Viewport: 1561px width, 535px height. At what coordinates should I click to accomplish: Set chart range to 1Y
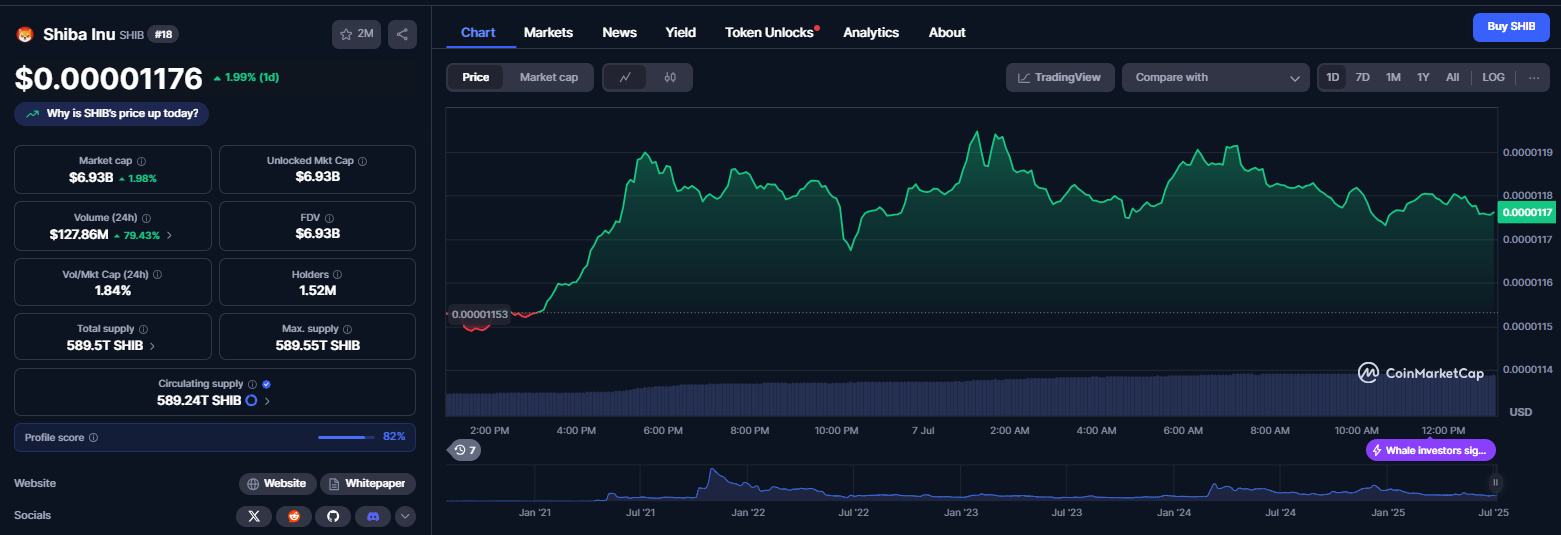[x=1423, y=77]
